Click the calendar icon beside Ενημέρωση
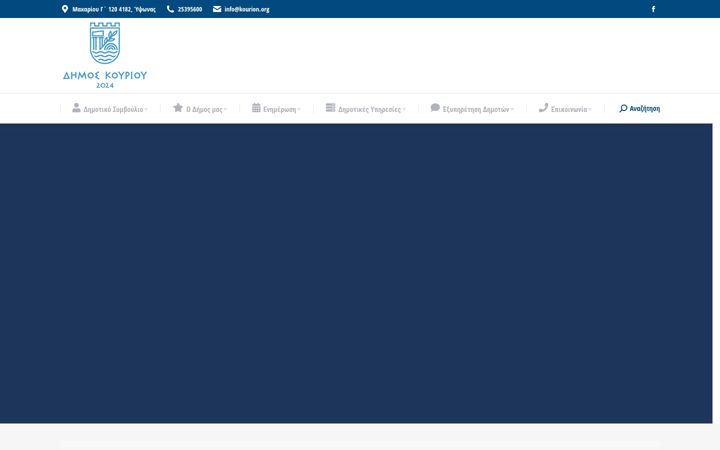Screen dimensions: 720x450 [256, 108]
